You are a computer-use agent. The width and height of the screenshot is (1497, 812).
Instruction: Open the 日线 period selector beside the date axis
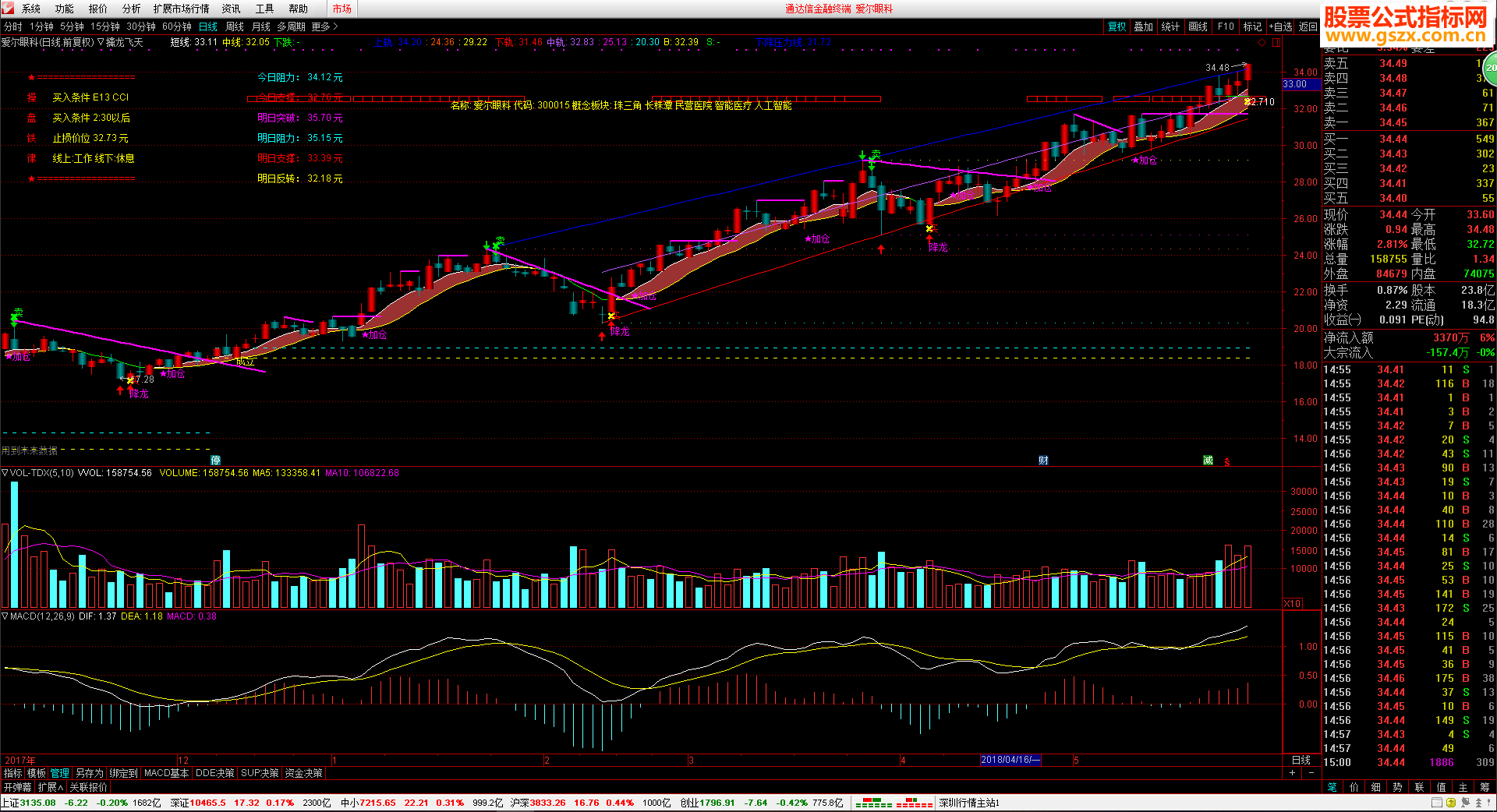[x=1301, y=760]
